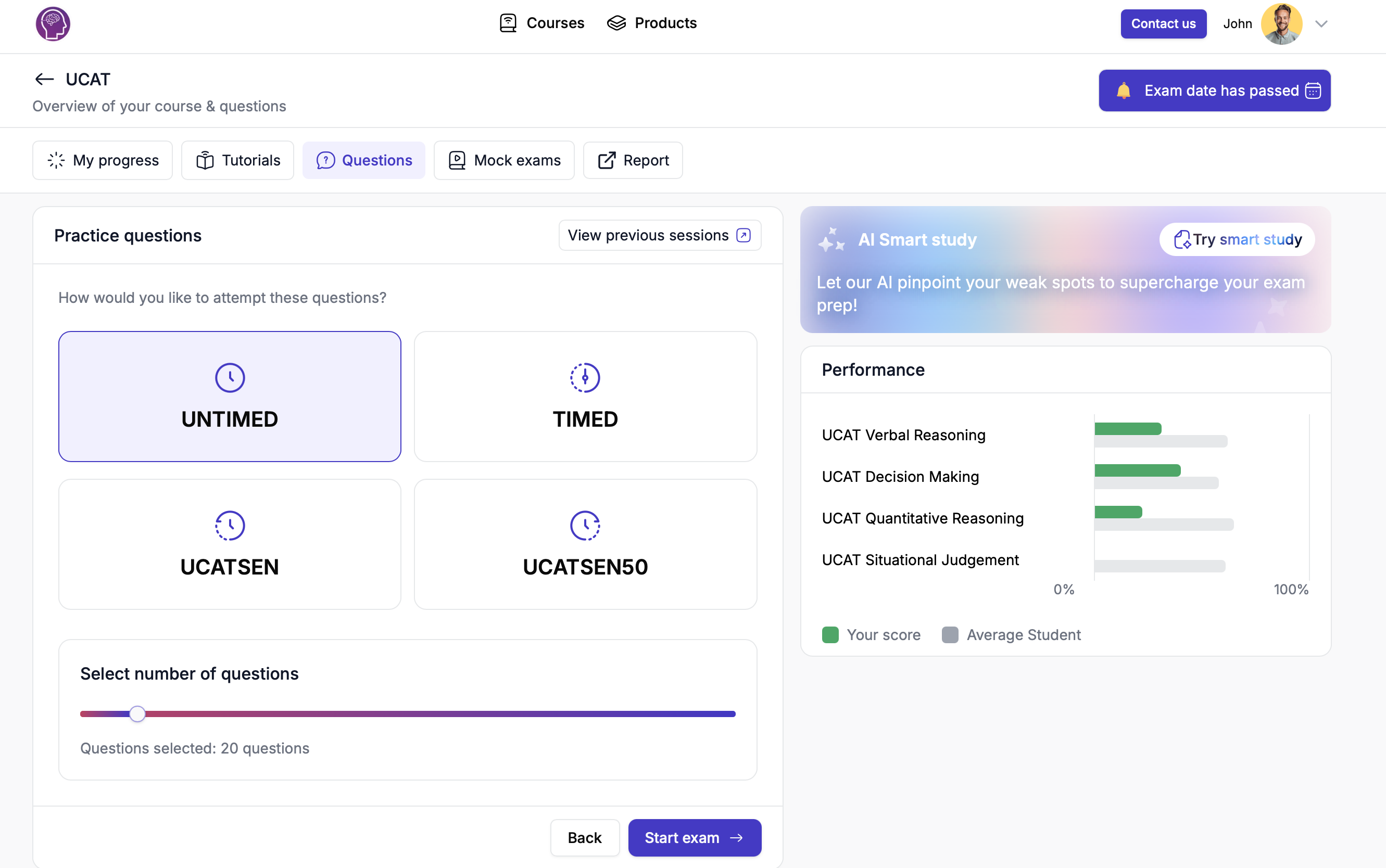Click the Products stack icon
Viewport: 1386px width, 868px height.
tap(616, 23)
